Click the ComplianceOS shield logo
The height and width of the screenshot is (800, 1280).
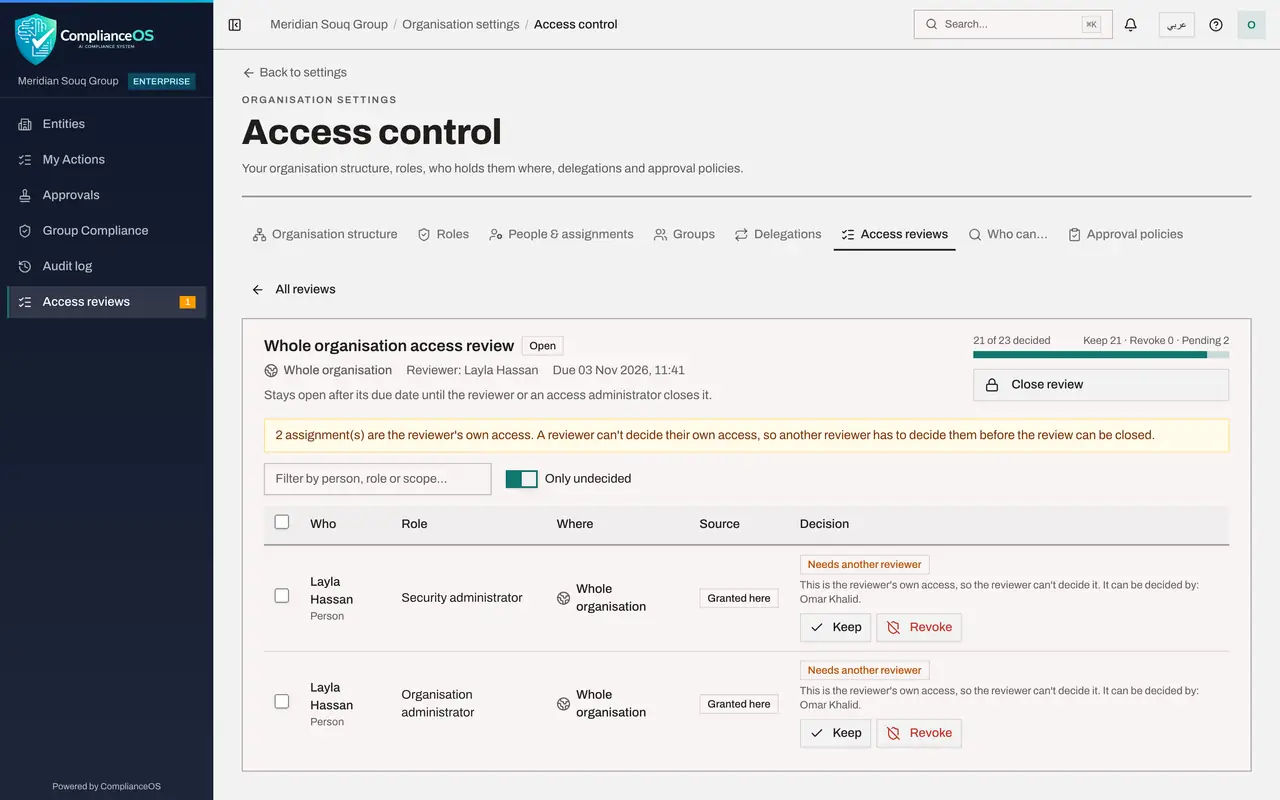tap(36, 39)
